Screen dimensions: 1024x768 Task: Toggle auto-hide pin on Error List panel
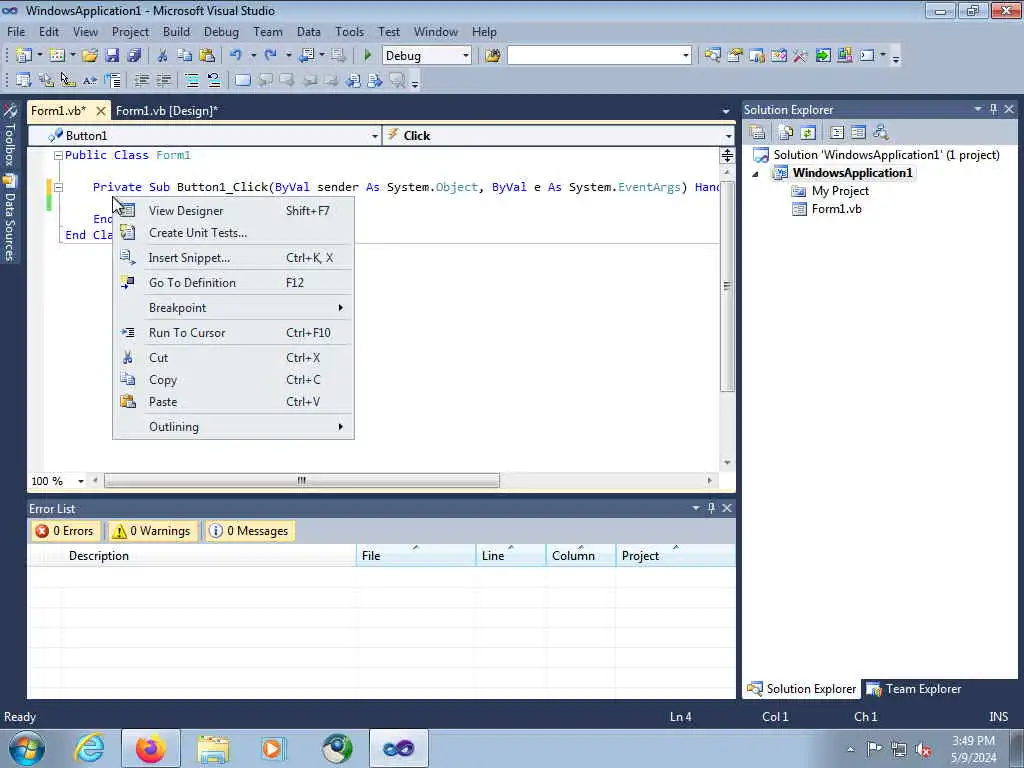[711, 508]
